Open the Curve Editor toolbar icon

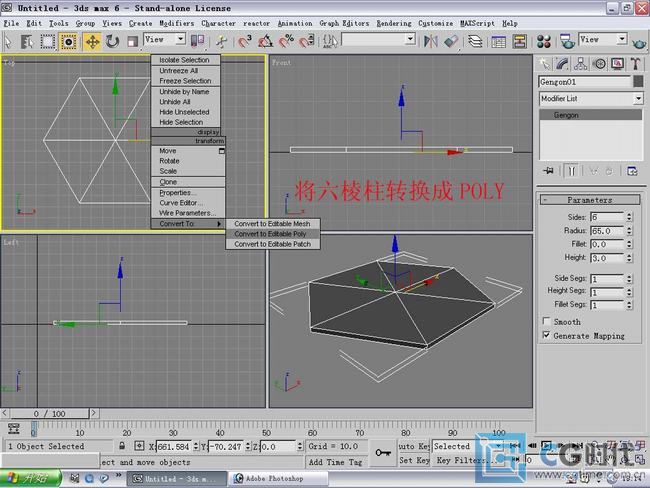click(498, 41)
